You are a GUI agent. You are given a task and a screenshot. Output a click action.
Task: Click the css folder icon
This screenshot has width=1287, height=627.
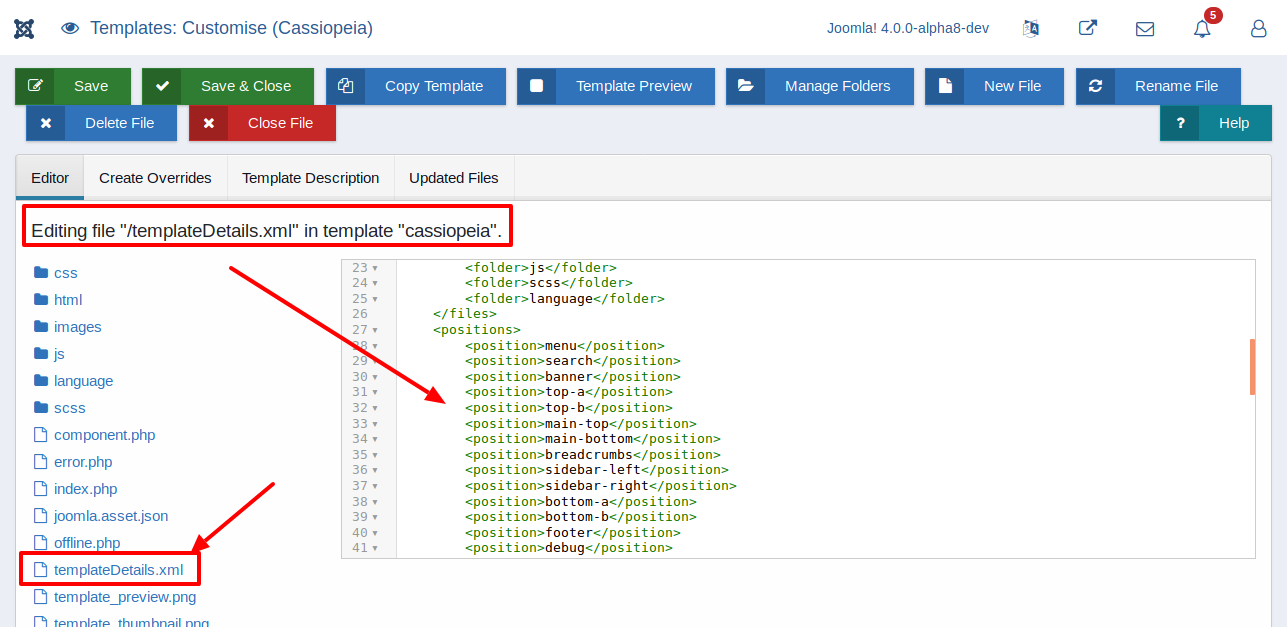pos(41,272)
